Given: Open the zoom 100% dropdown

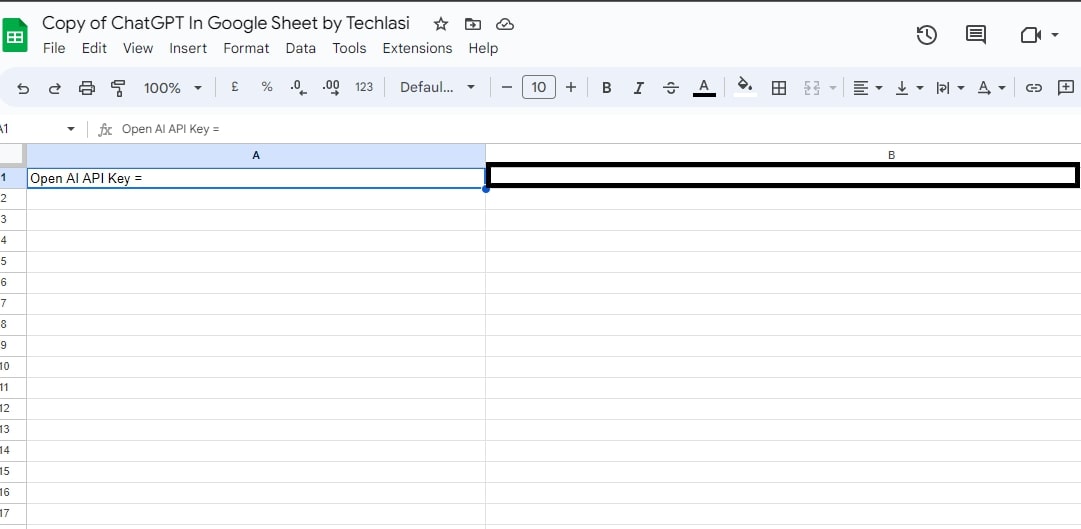Looking at the screenshot, I should 172,88.
